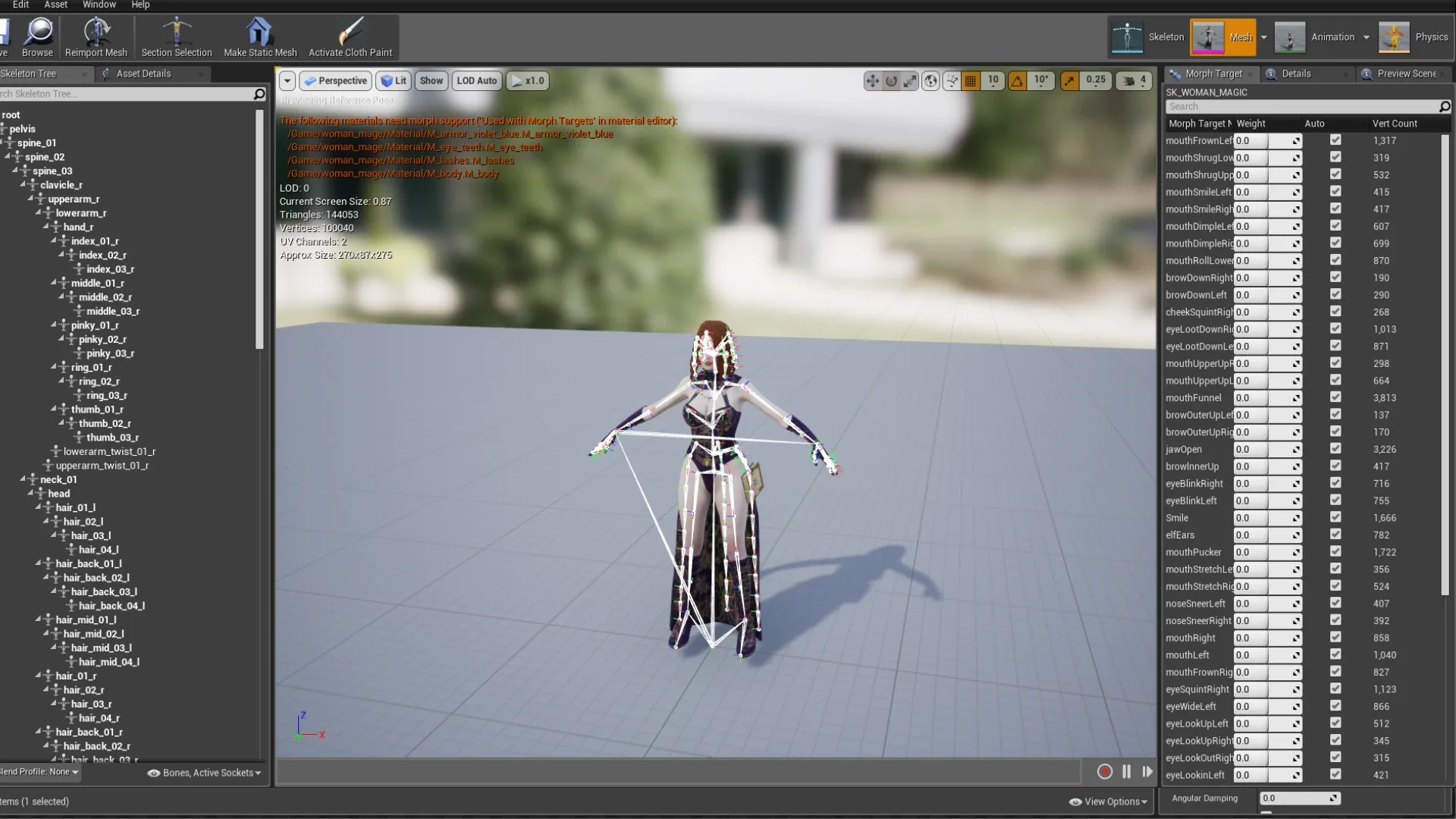The image size is (1456, 819).
Task: Select the translate gizmo mode icon
Action: [x=873, y=80]
